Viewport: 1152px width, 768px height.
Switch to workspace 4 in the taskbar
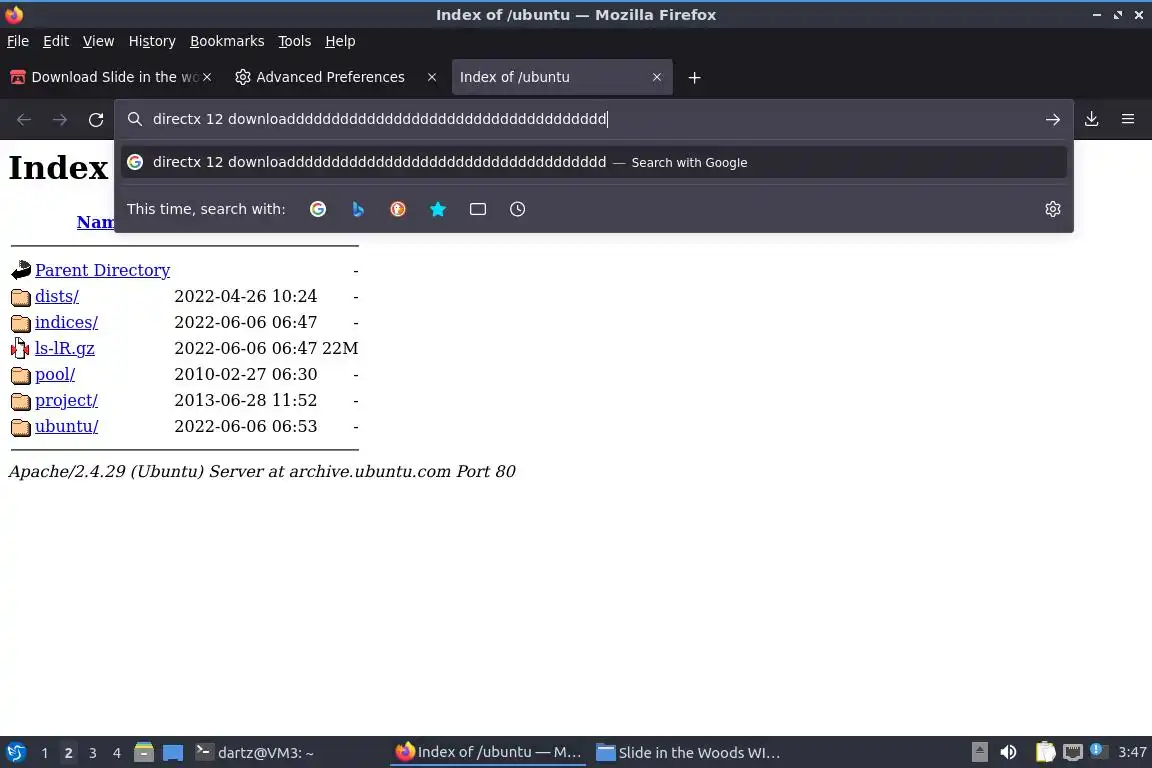[x=116, y=753]
